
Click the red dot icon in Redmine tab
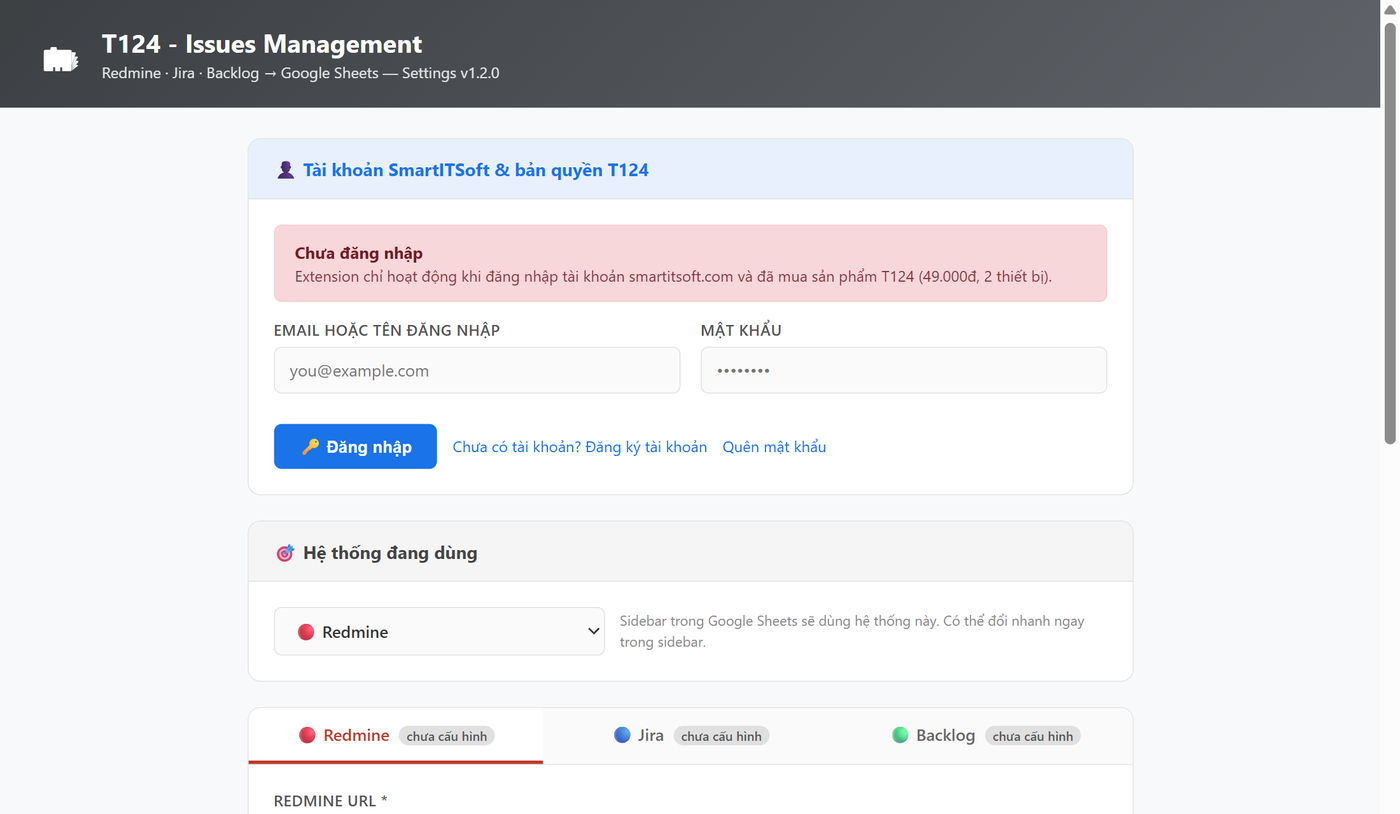click(x=307, y=735)
